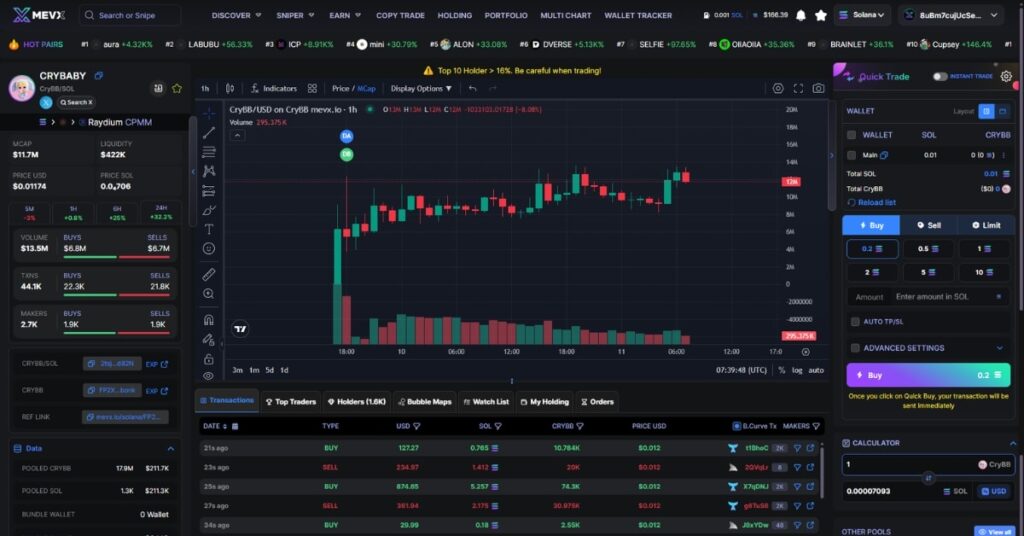Image resolution: width=1024 pixels, height=536 pixels.
Task: Open the SNIPER dropdown menu
Action: click(x=295, y=15)
